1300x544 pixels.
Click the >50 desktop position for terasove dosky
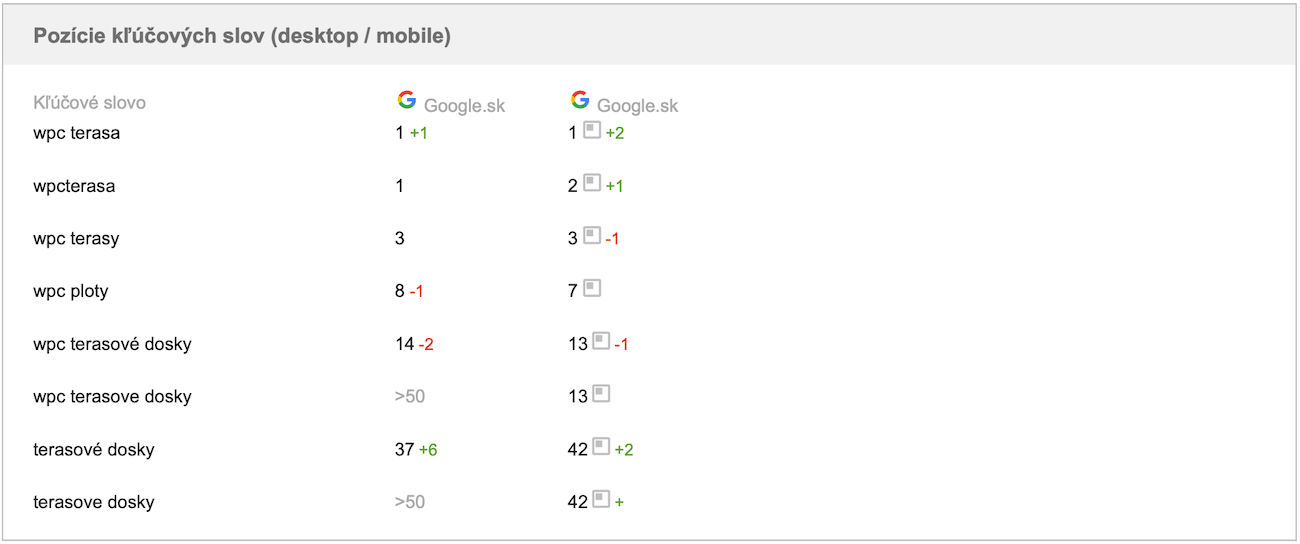click(x=410, y=502)
